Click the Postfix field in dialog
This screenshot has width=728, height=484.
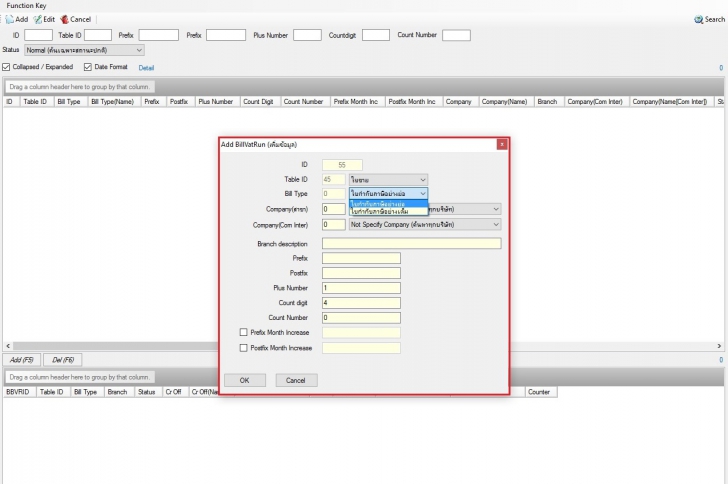[x=361, y=273]
